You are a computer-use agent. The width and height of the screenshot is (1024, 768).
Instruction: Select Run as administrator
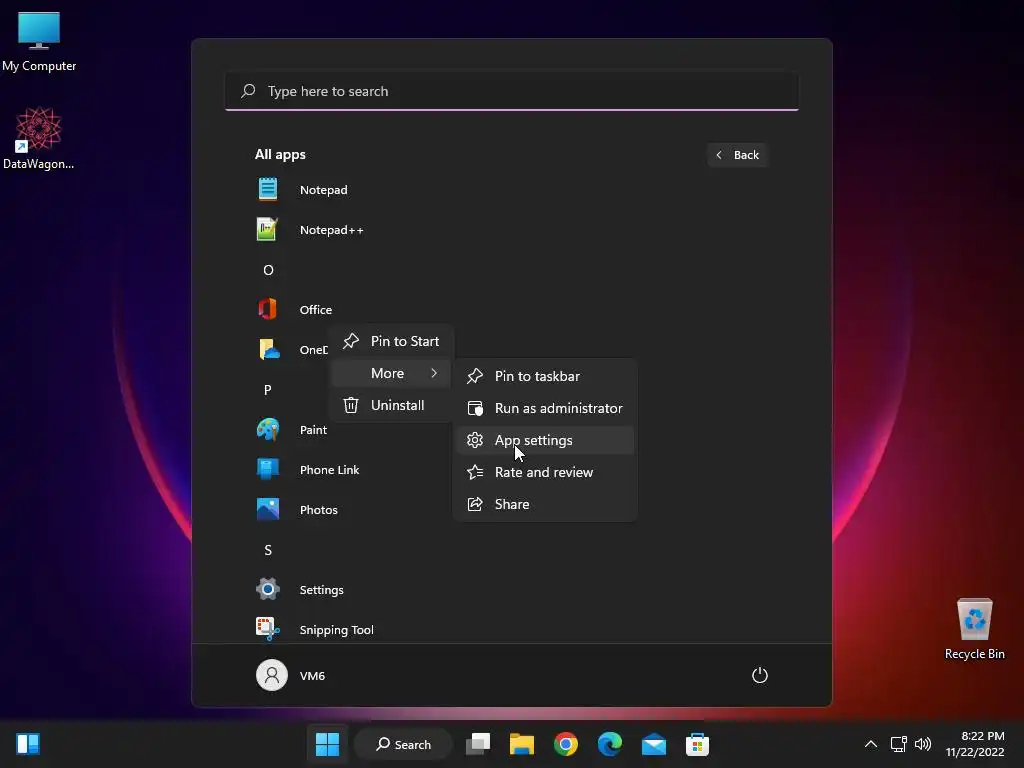click(x=545, y=408)
